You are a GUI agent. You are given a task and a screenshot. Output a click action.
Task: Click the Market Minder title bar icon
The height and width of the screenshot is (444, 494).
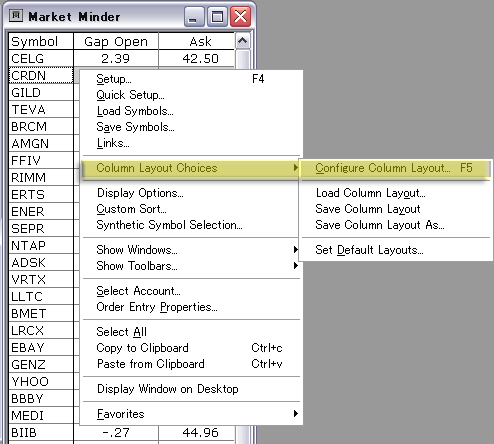click(x=16, y=16)
